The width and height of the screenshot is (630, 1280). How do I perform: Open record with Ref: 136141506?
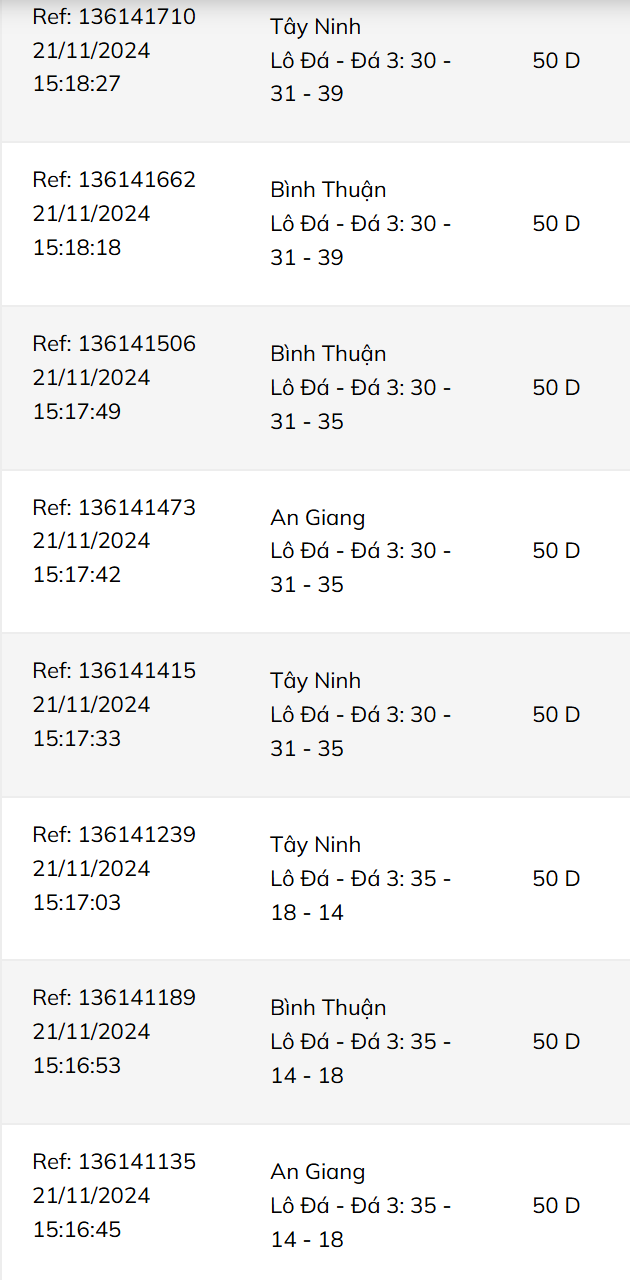(114, 344)
